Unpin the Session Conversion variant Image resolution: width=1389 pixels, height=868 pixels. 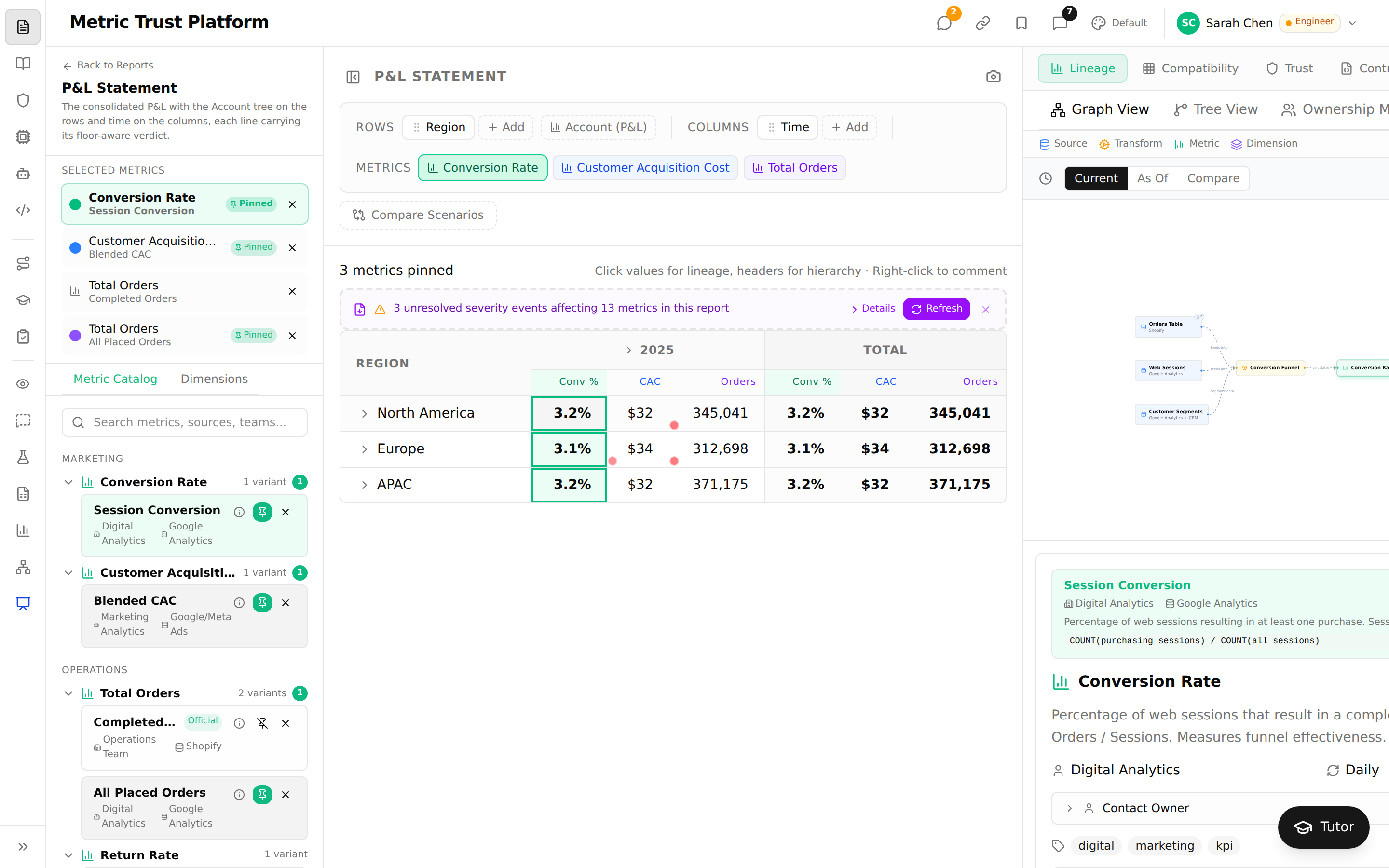(x=262, y=512)
